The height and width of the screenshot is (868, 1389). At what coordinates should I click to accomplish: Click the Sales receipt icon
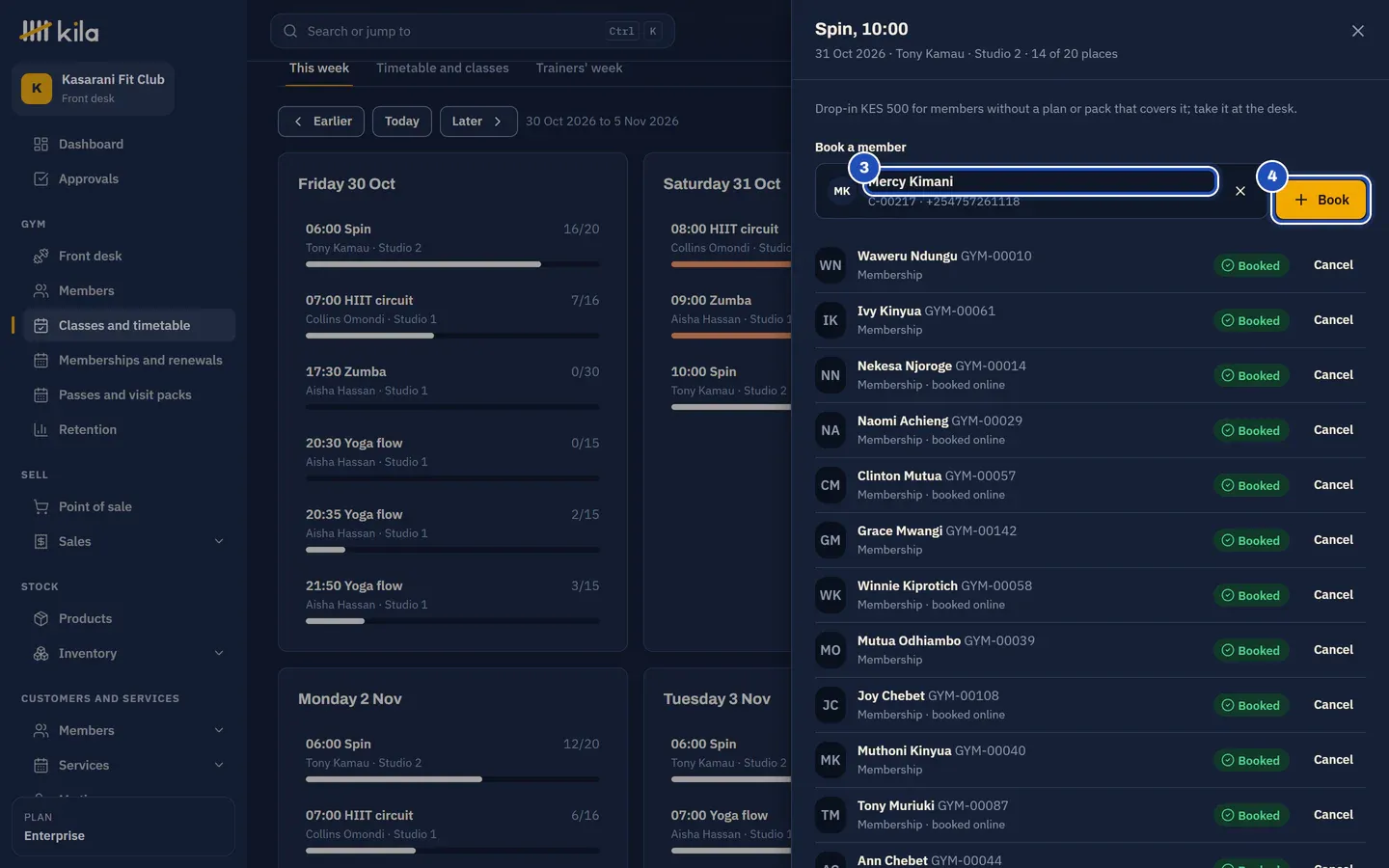tap(41, 542)
